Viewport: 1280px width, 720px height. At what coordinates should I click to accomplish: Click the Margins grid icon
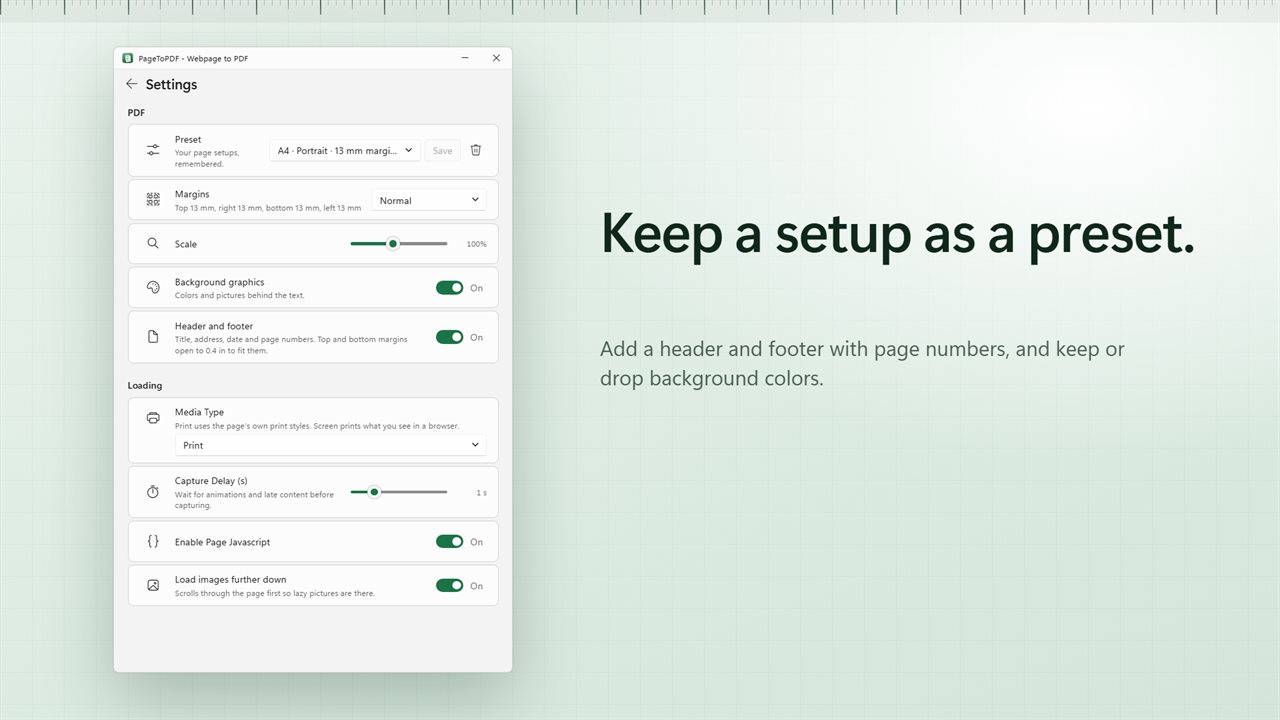pos(153,200)
